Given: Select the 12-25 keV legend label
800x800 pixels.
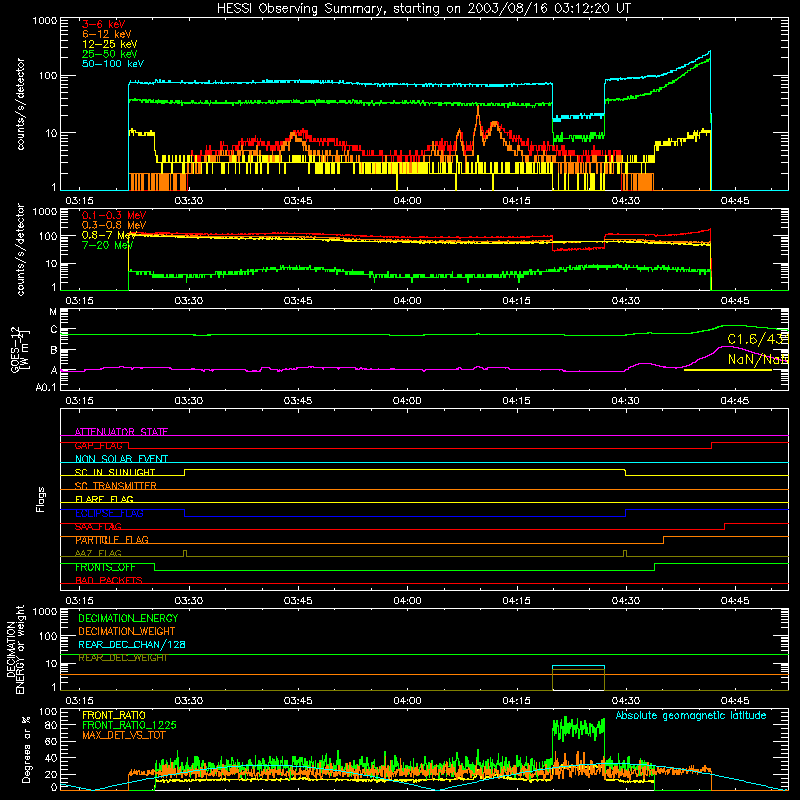Looking at the screenshot, I should (109, 44).
